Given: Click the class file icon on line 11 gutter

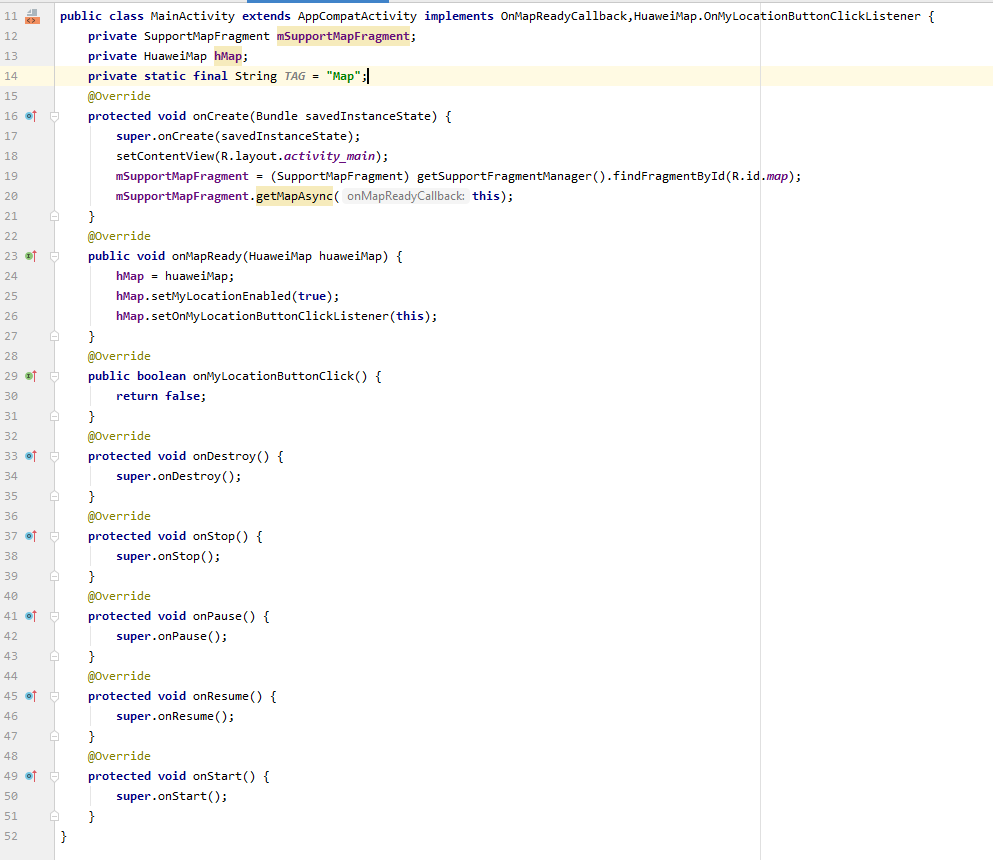Looking at the screenshot, I should [33, 15].
